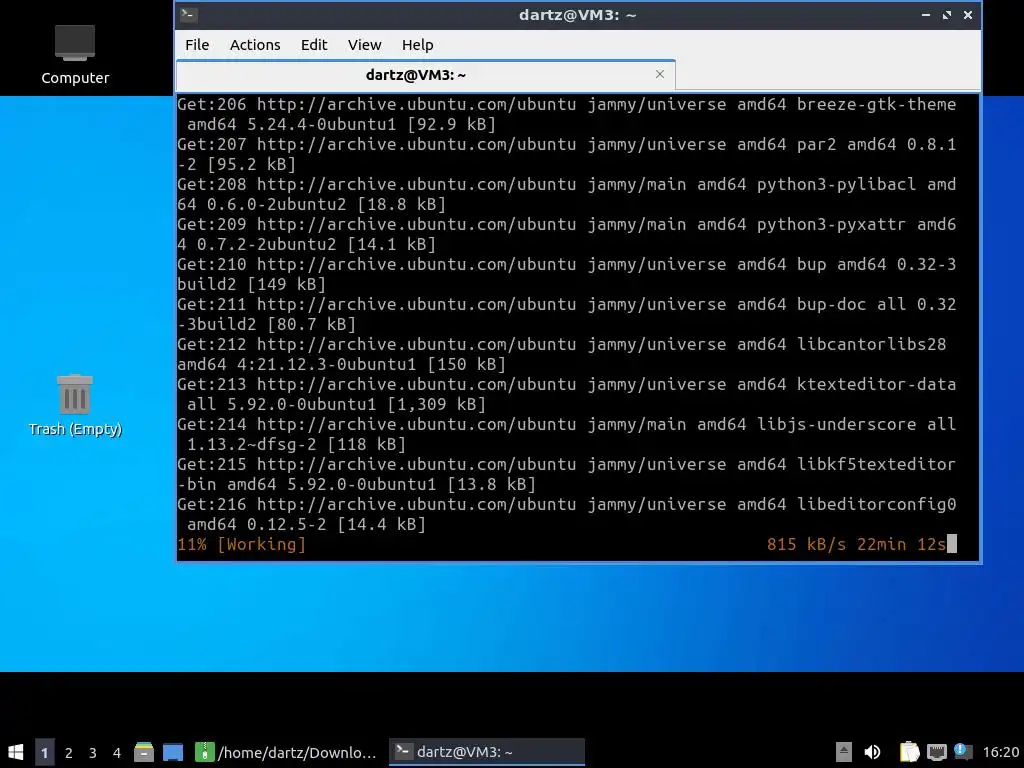Click the Get:214 libjs-underscore line
Image resolution: width=1024 pixels, height=768 pixels.
pyautogui.click(x=567, y=434)
